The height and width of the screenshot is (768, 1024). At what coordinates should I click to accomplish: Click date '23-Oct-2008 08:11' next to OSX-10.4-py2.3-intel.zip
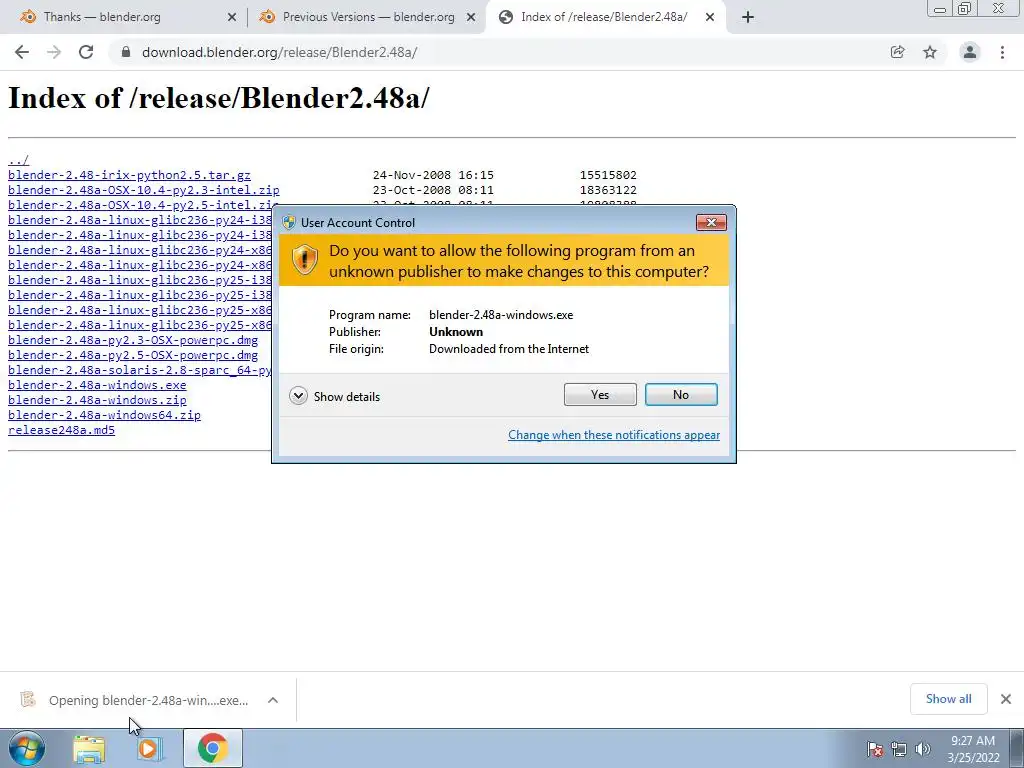433,190
